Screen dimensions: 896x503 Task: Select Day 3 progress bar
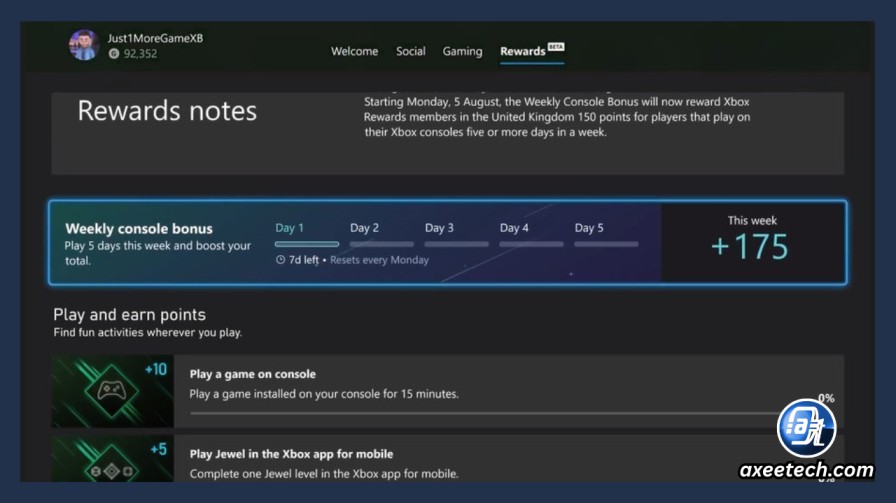pos(457,244)
